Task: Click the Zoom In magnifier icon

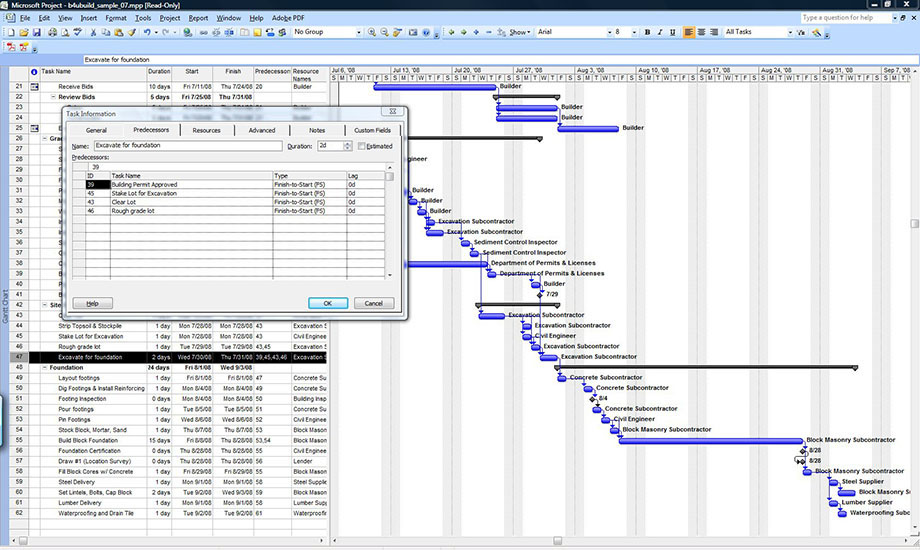Action: (x=371, y=32)
